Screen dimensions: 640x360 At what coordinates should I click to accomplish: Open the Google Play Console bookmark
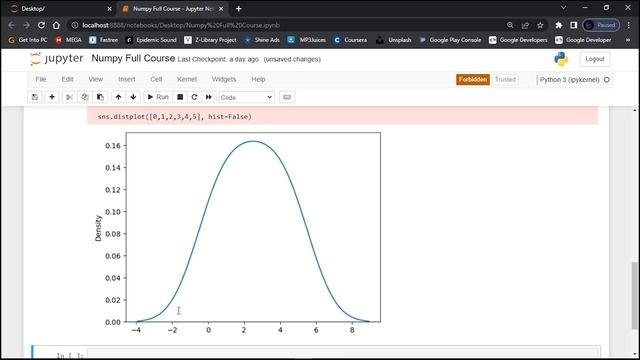pos(450,40)
